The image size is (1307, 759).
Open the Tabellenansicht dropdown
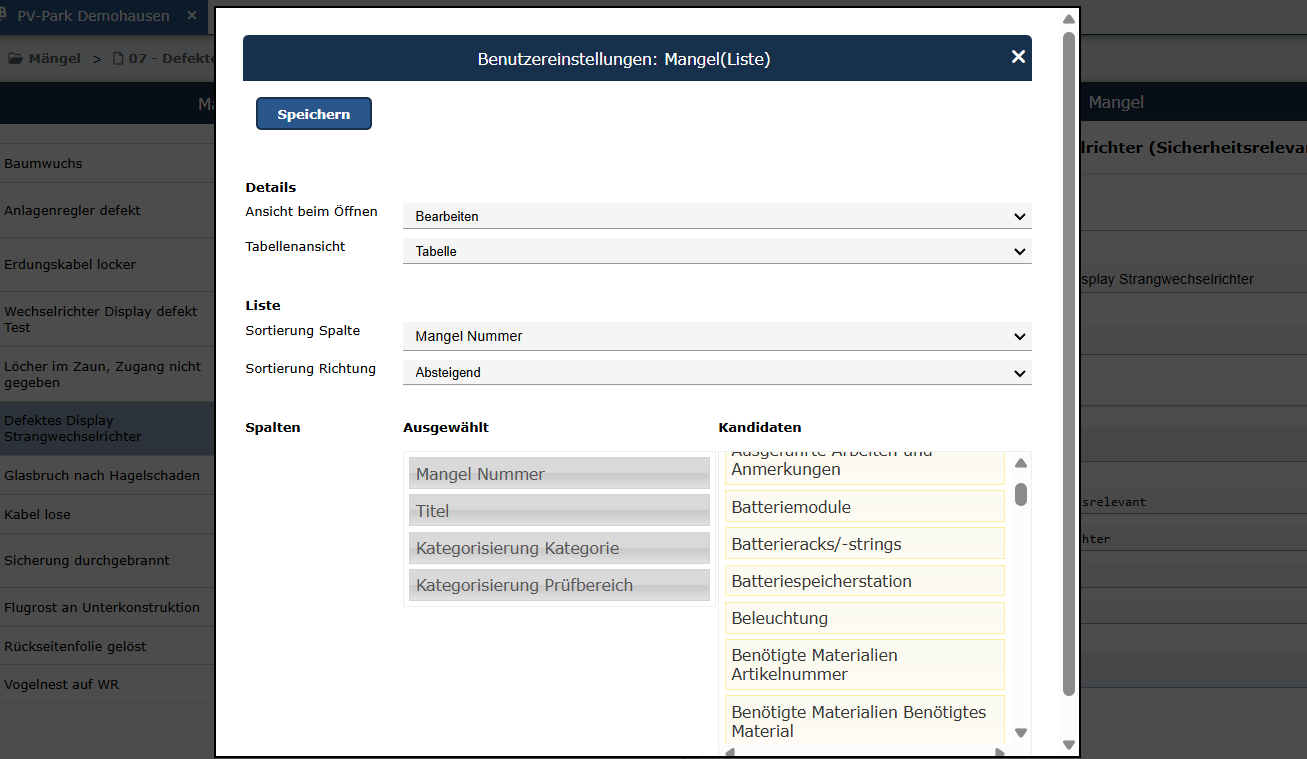click(717, 251)
